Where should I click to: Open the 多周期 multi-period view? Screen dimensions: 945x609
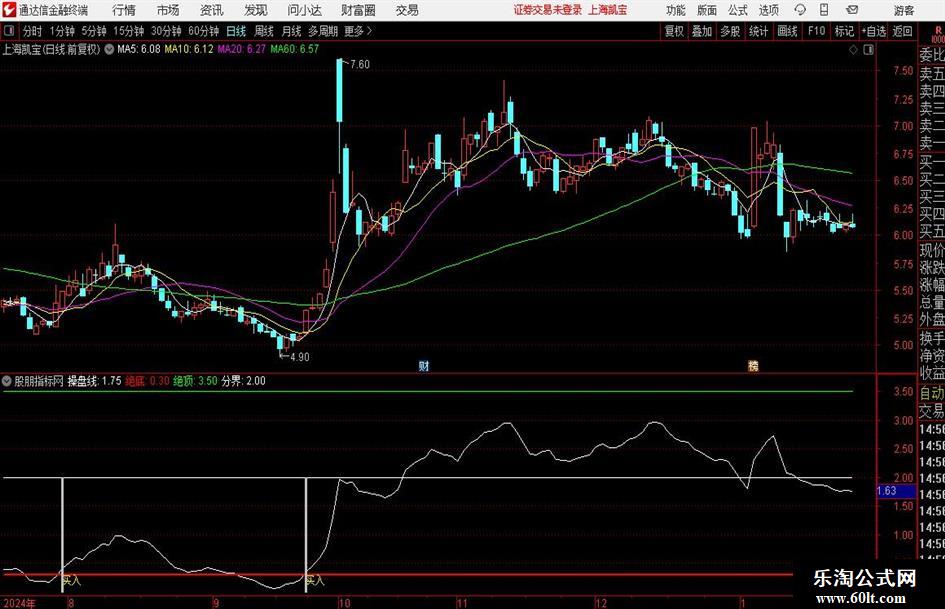[x=323, y=31]
